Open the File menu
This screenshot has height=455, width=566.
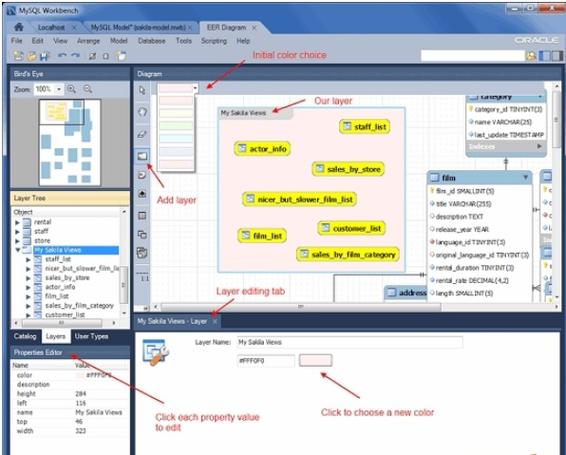(17, 41)
